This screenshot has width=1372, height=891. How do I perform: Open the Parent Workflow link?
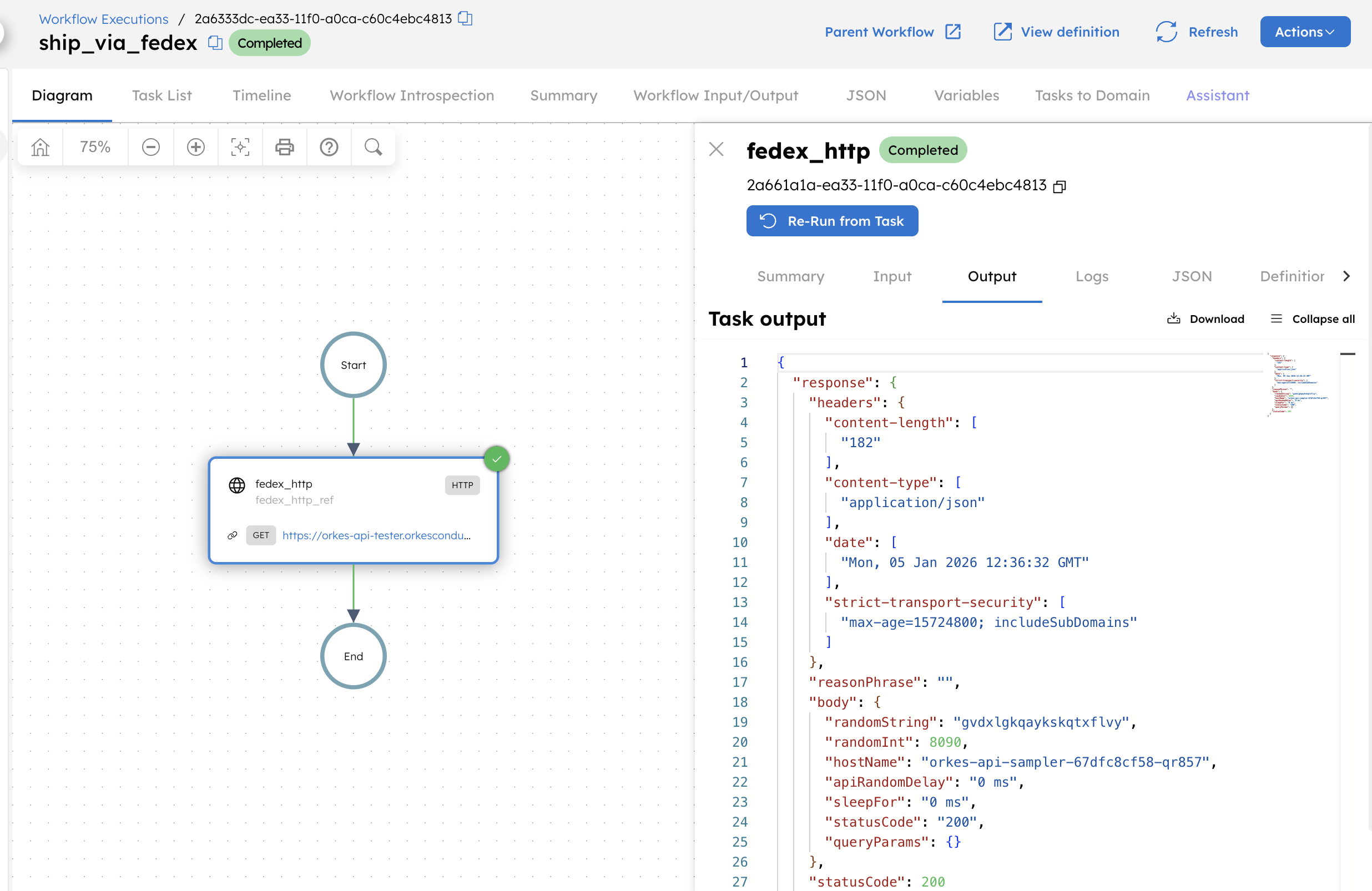click(x=892, y=32)
